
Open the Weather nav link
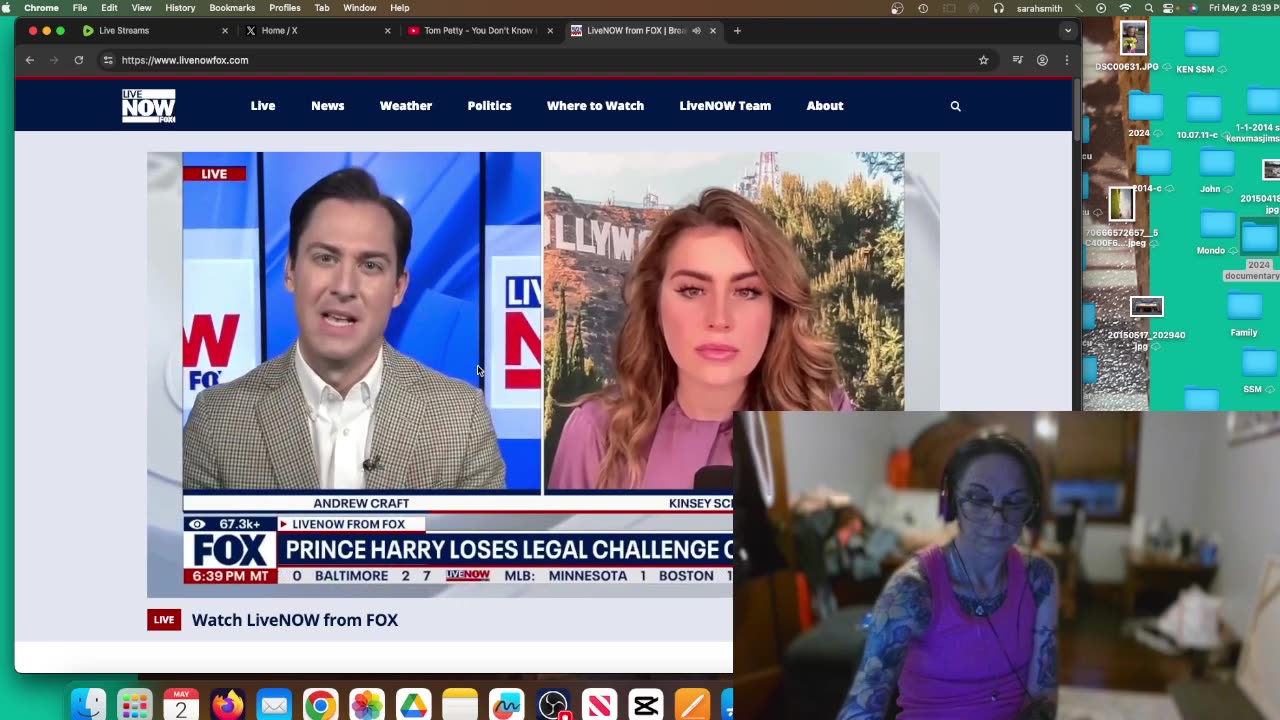(x=406, y=106)
